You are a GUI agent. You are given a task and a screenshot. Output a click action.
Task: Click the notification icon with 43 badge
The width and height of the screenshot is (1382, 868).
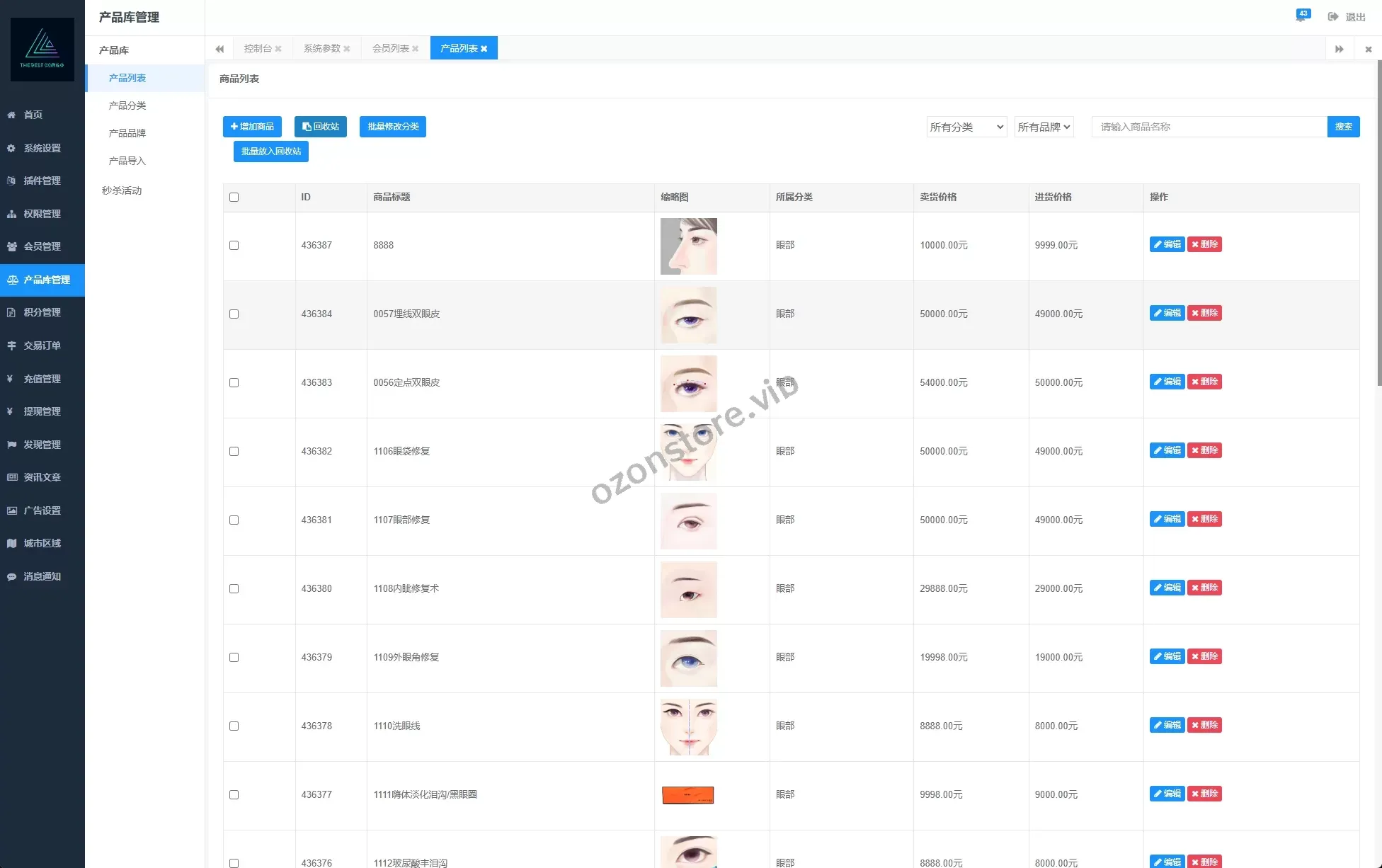pyautogui.click(x=1301, y=16)
